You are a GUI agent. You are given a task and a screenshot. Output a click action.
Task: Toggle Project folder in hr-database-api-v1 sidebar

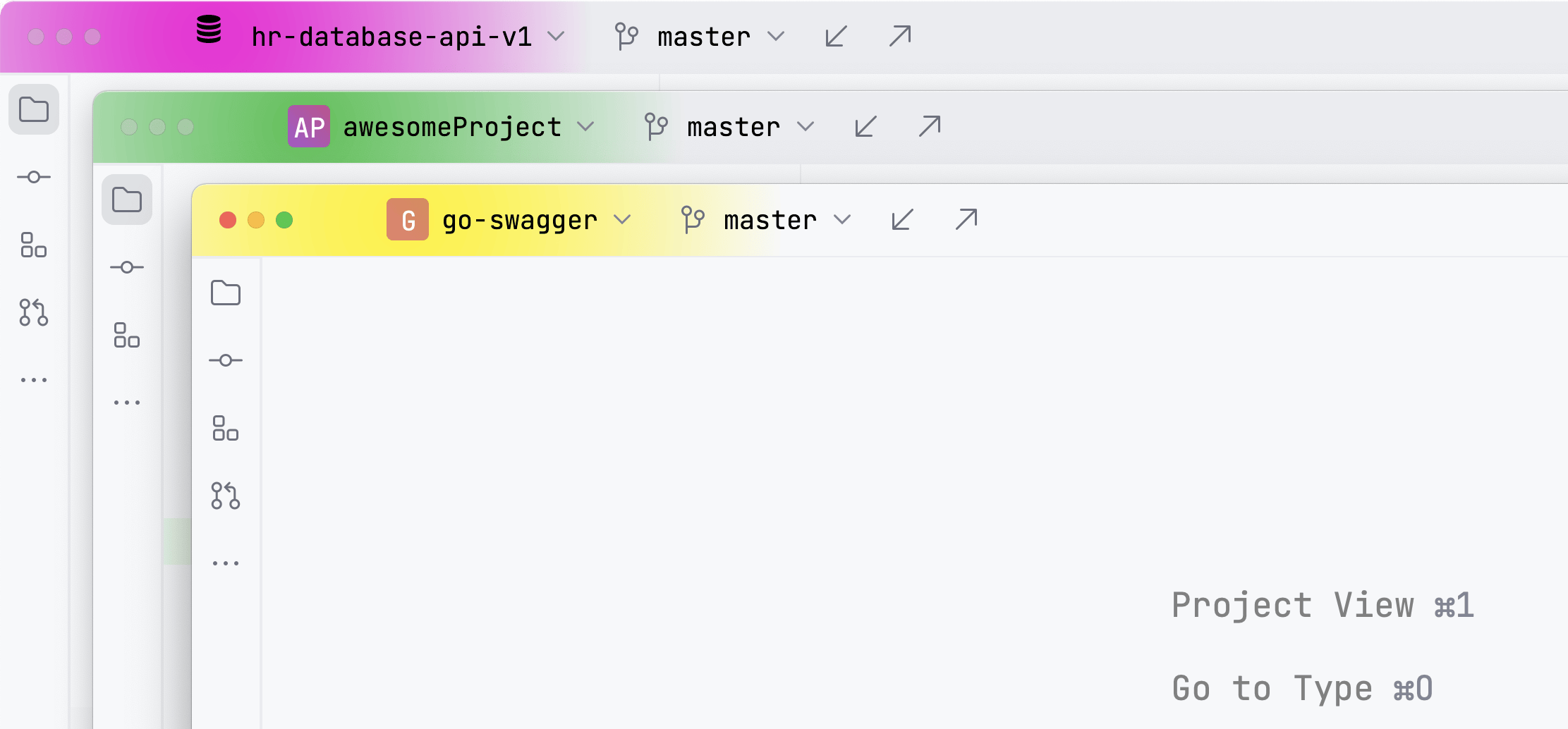pos(34,109)
